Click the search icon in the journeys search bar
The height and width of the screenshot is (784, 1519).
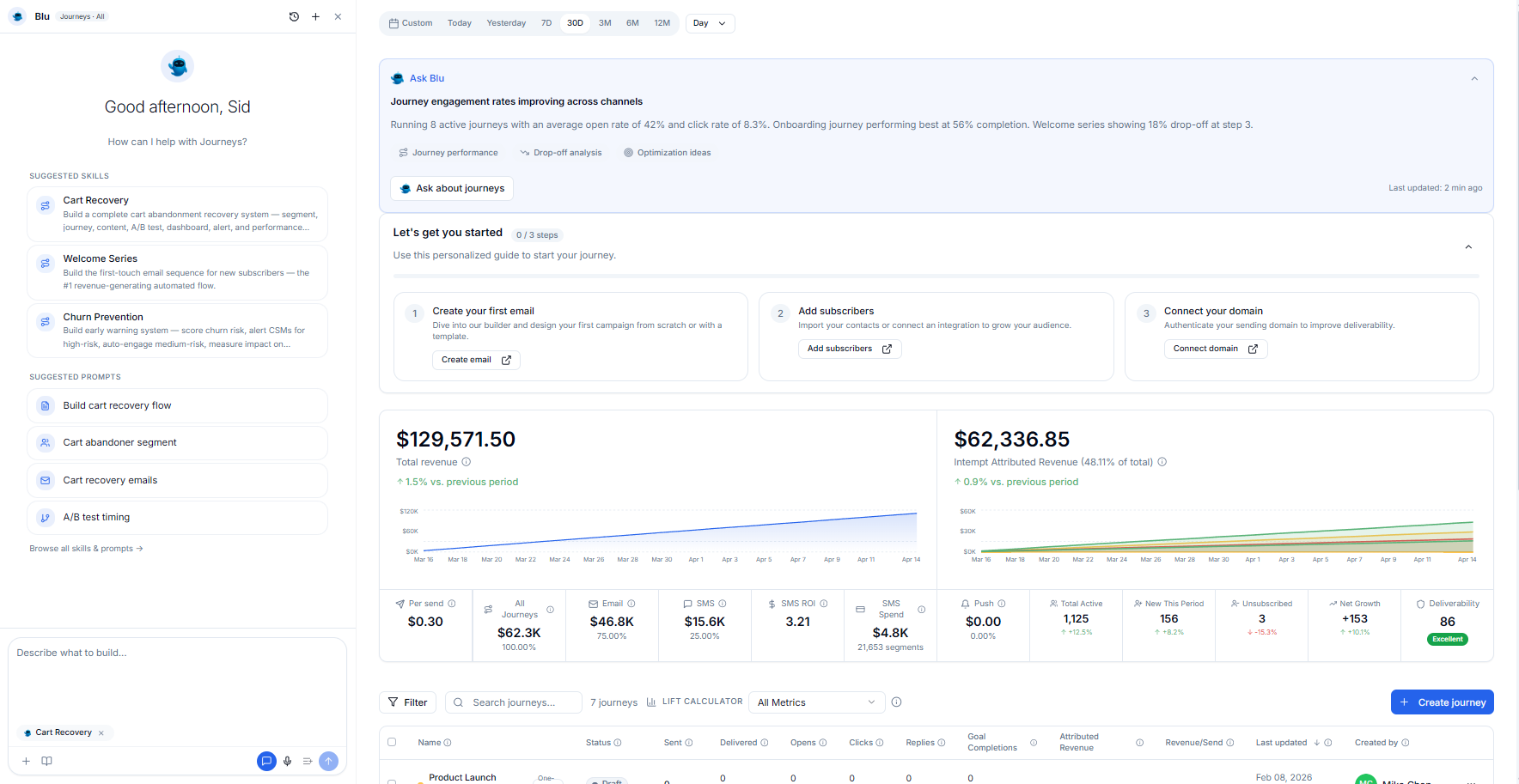point(459,702)
